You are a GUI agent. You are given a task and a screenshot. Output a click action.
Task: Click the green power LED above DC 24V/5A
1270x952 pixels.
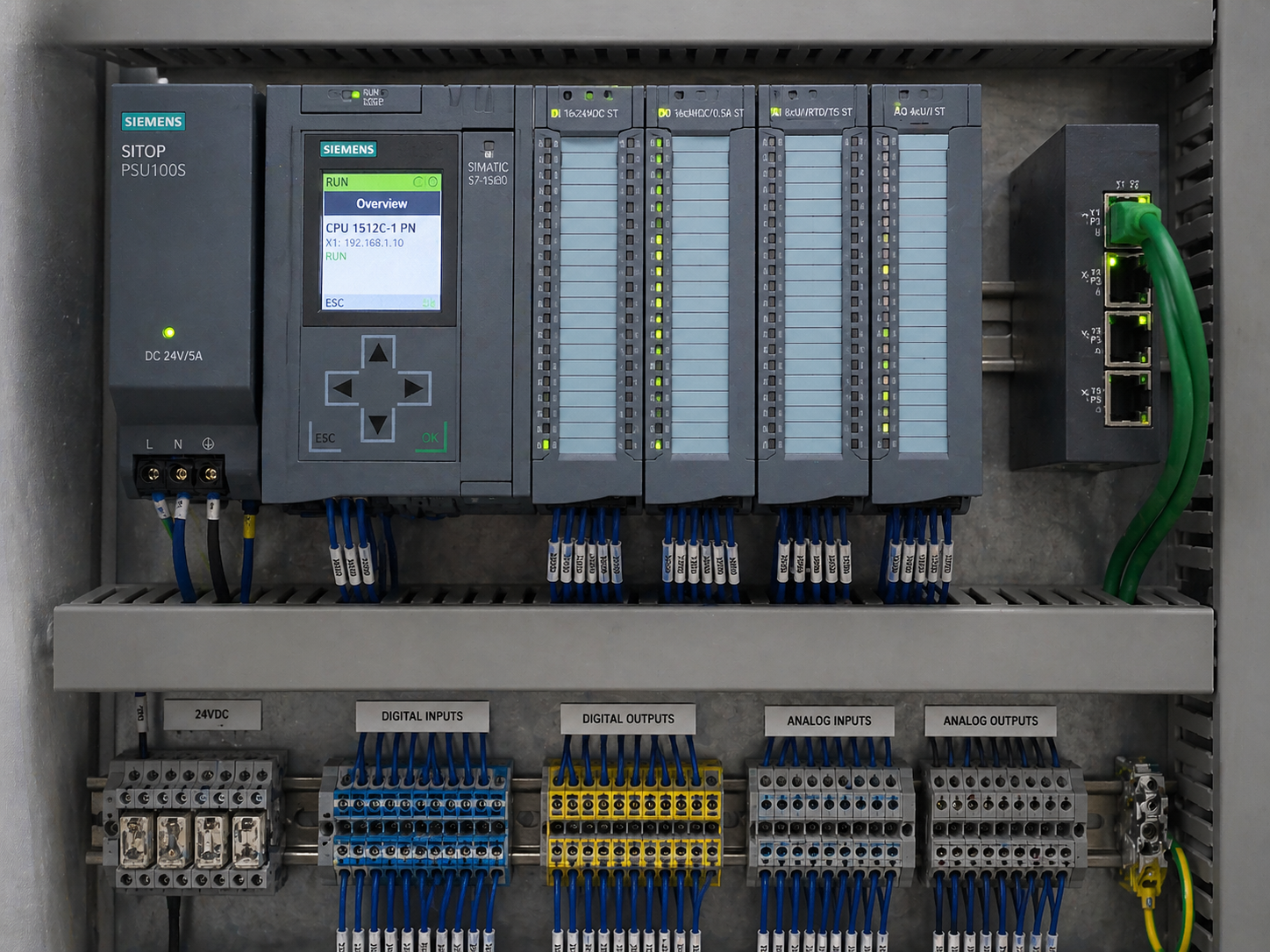(168, 332)
